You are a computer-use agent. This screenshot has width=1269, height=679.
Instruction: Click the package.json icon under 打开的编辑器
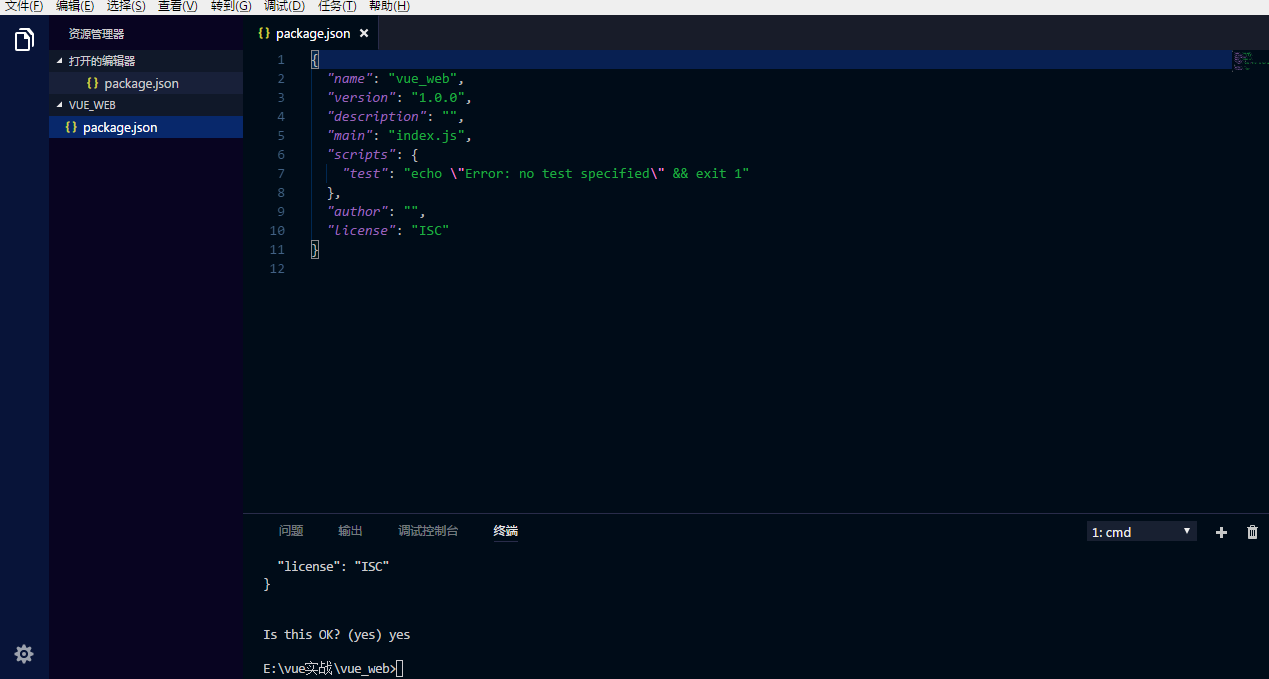pyautogui.click(x=93, y=83)
